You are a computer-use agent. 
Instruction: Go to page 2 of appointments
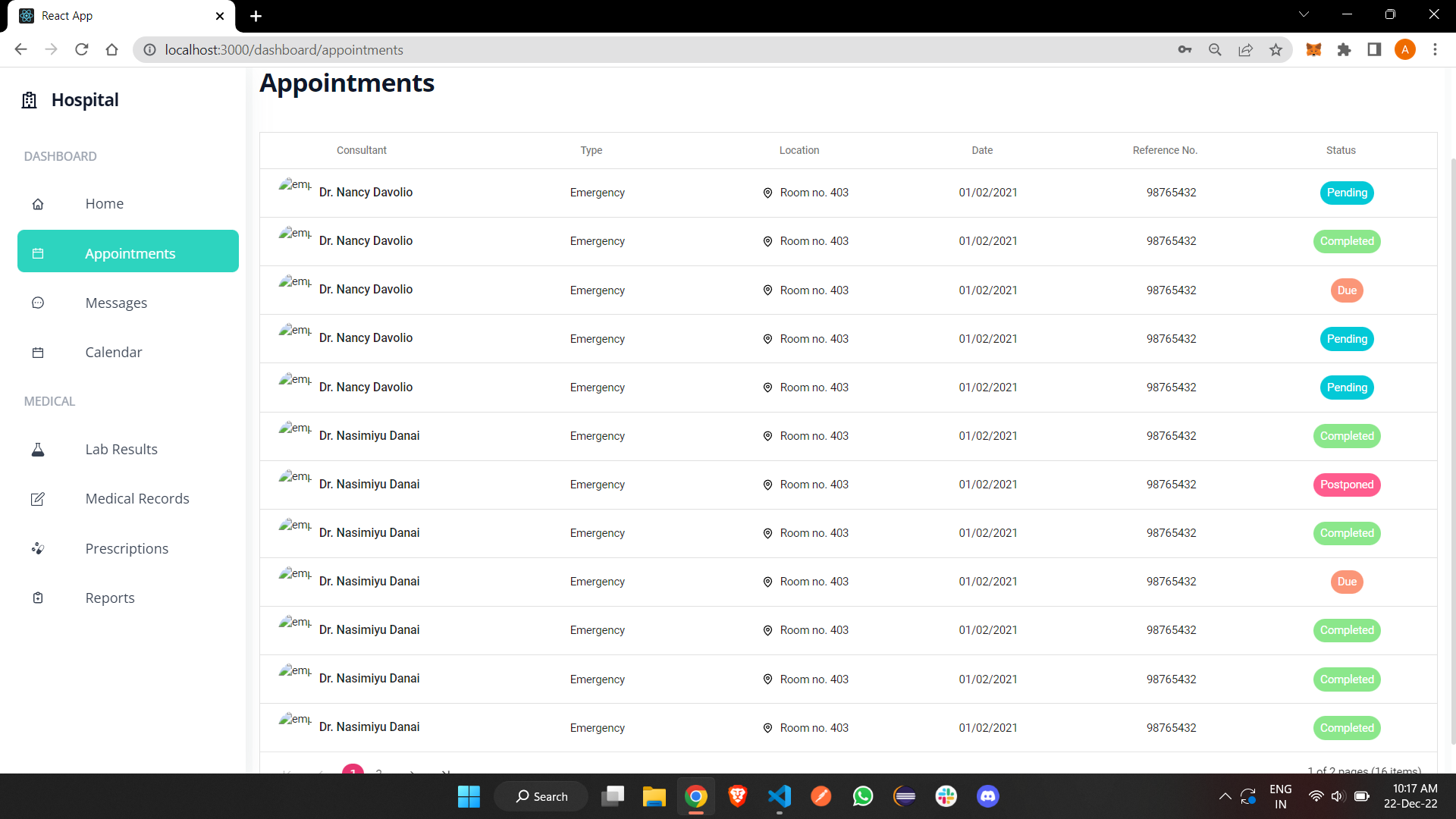click(x=378, y=773)
